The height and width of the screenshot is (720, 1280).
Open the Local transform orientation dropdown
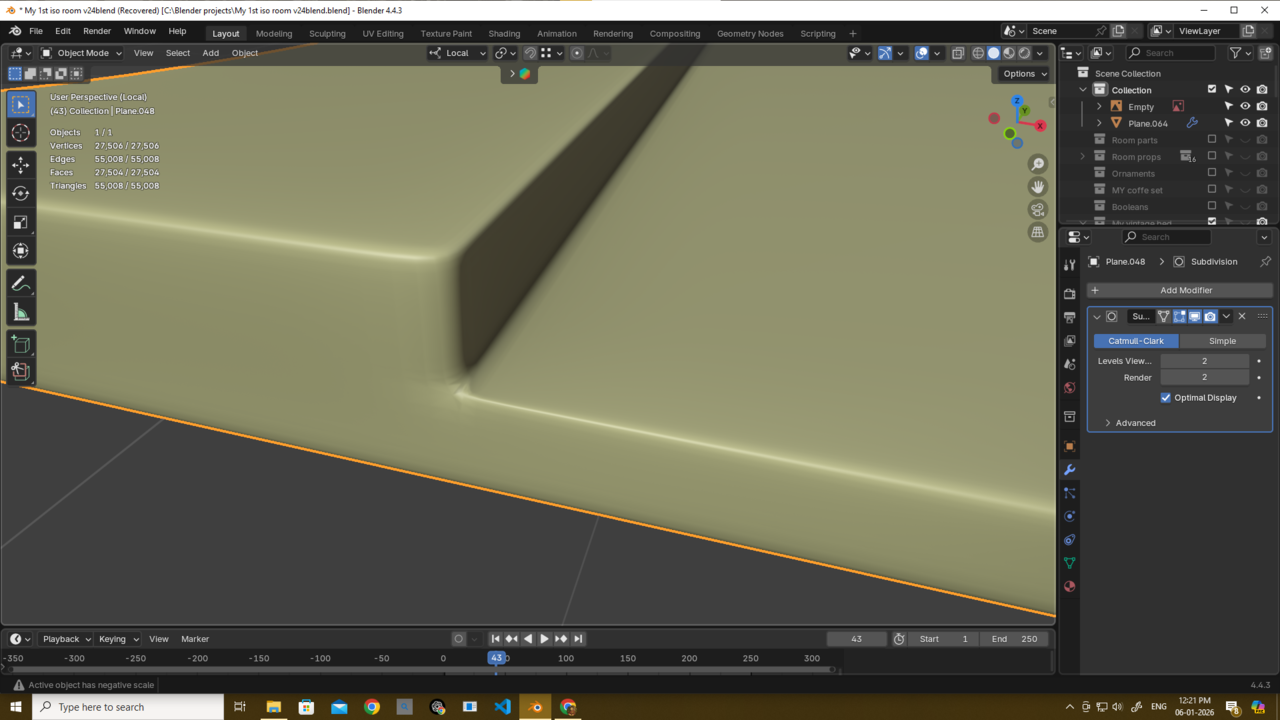pyautogui.click(x=457, y=53)
